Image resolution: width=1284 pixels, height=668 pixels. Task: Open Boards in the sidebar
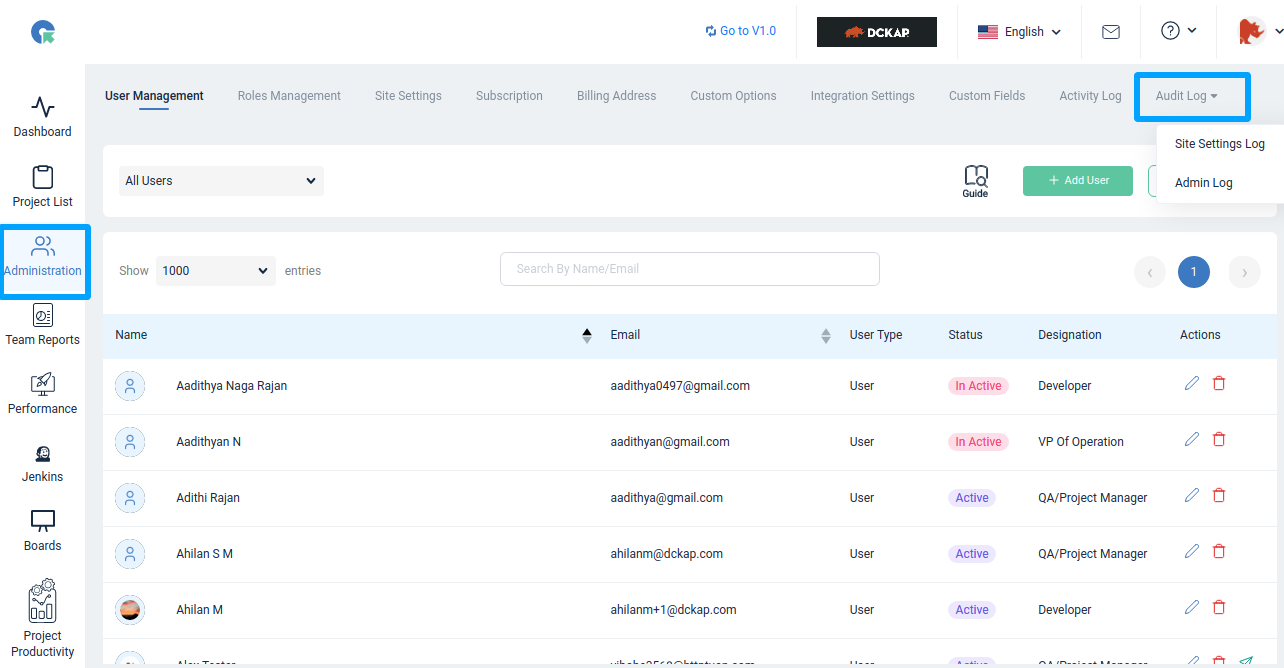click(43, 521)
